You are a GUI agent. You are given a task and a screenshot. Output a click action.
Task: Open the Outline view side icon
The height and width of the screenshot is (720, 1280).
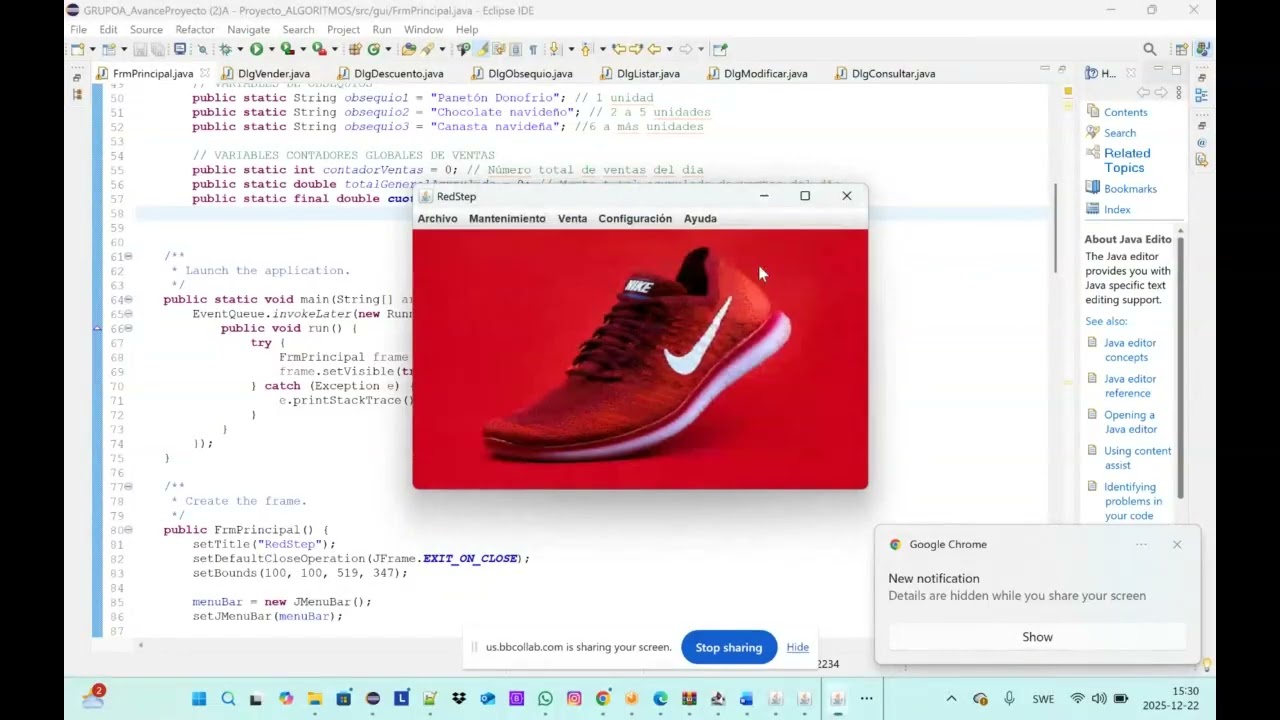[1202, 94]
